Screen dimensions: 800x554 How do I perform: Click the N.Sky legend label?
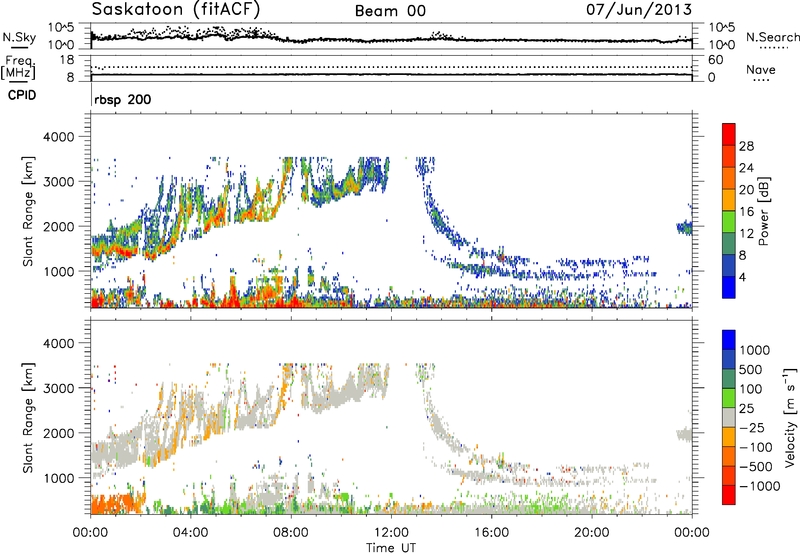(x=19, y=37)
